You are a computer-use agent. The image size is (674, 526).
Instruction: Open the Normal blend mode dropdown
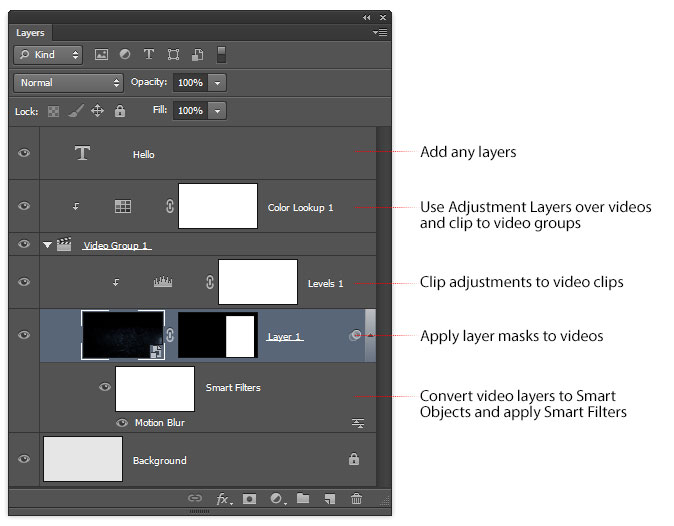68,83
